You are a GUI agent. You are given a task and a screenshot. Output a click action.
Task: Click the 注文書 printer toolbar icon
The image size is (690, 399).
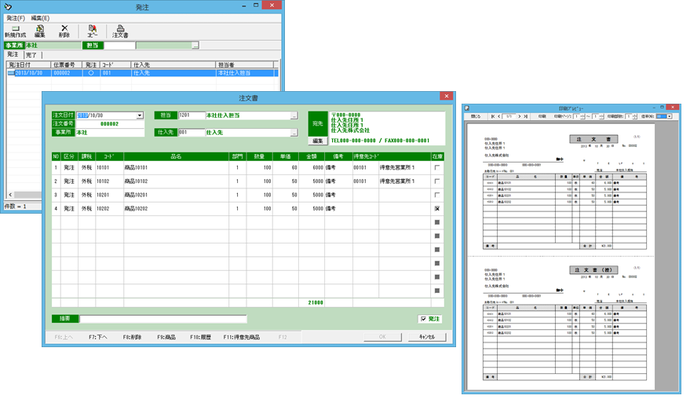pos(120,31)
